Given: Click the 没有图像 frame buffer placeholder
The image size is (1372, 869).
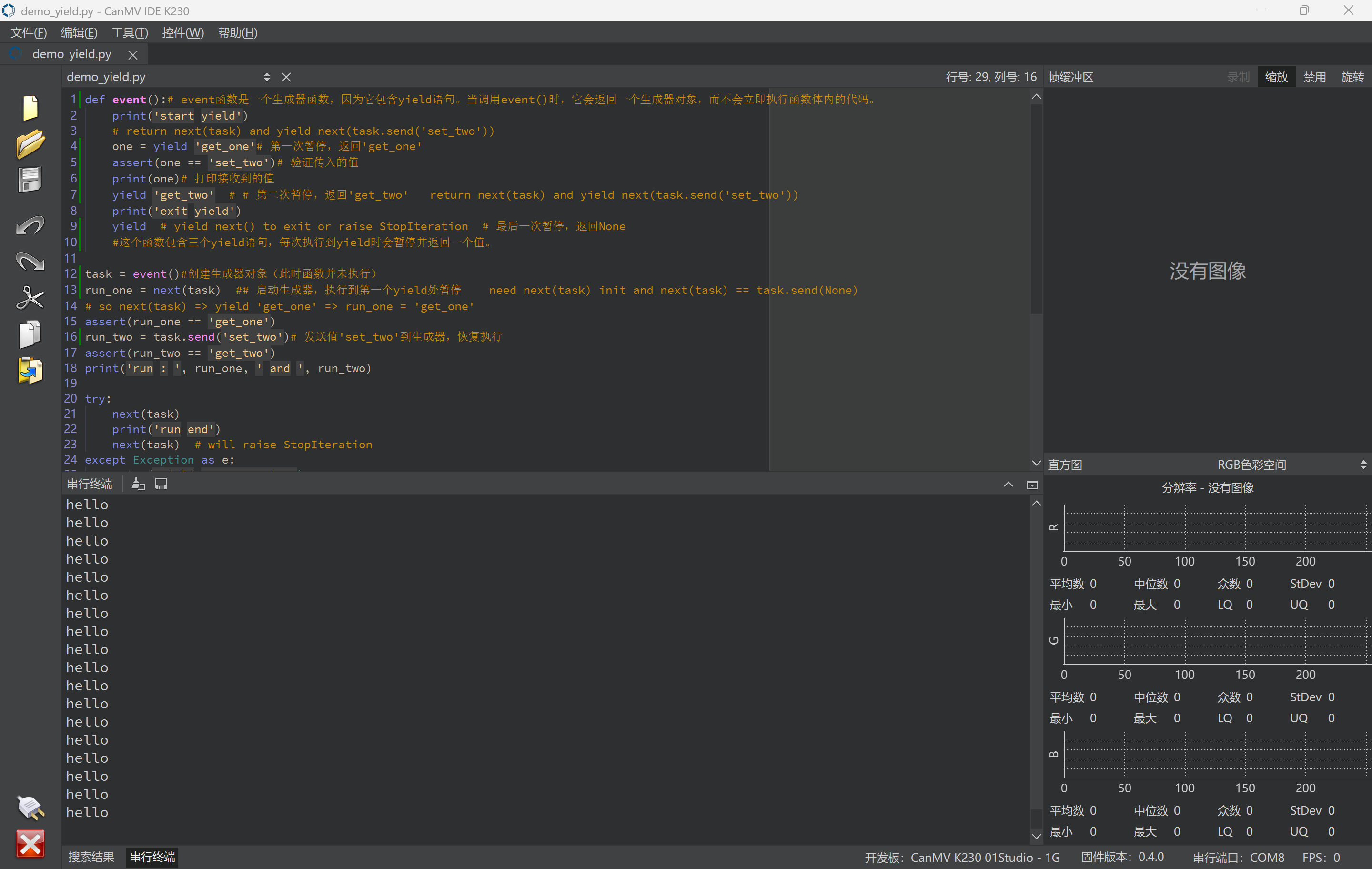Looking at the screenshot, I should click(1207, 271).
